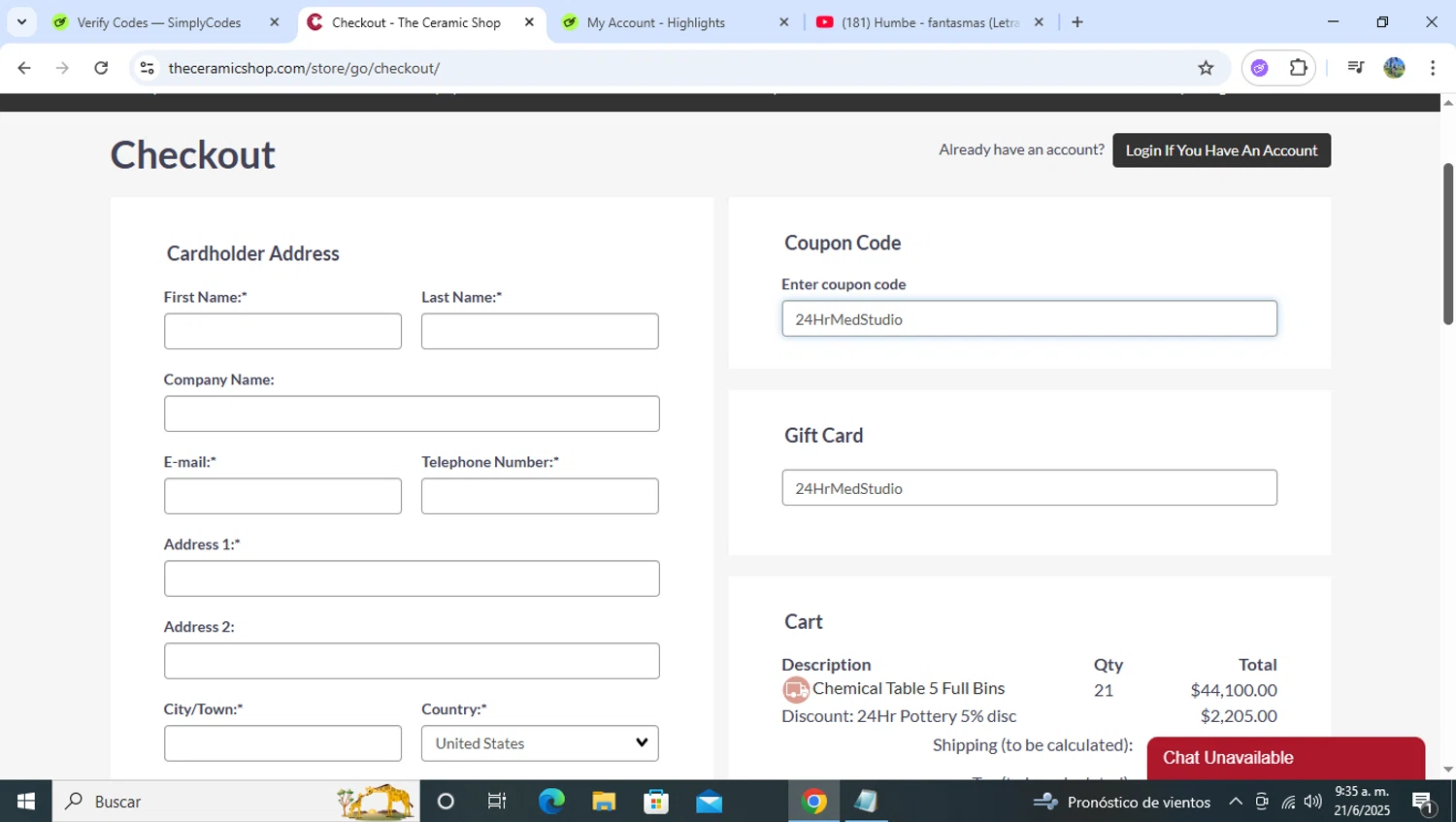Show hidden system tray icons

(x=1236, y=802)
